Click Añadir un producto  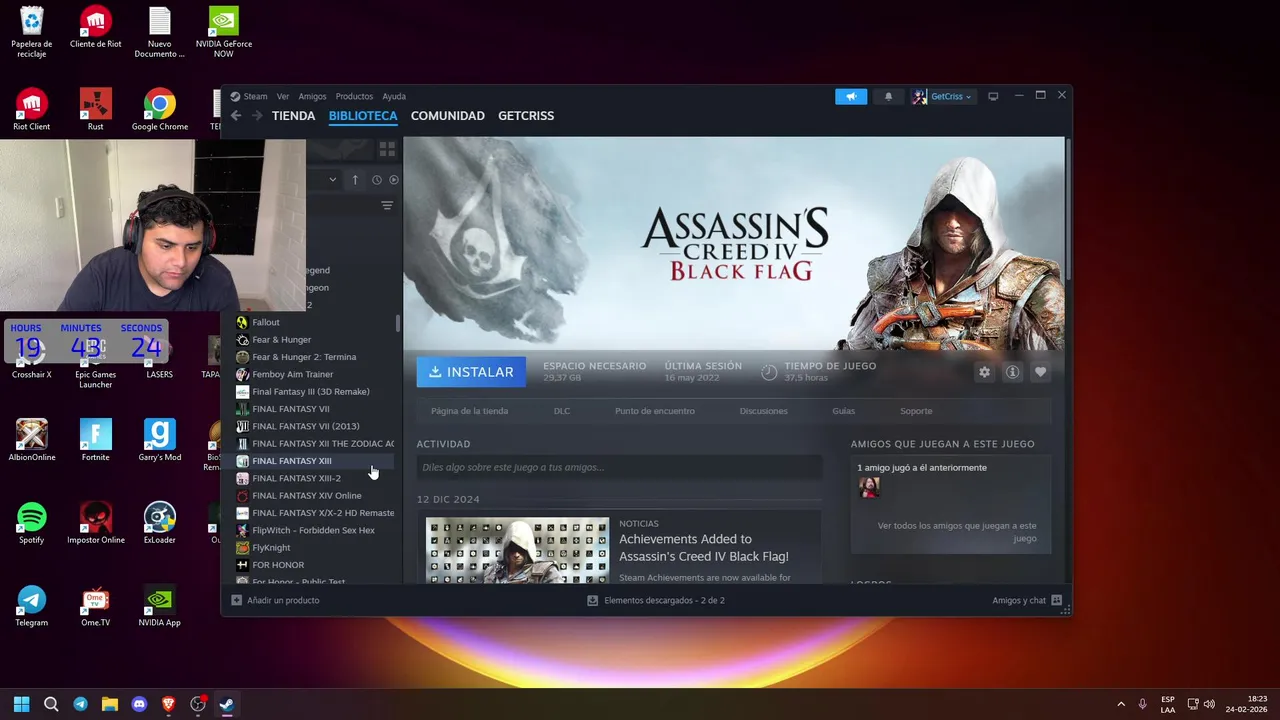(283, 600)
